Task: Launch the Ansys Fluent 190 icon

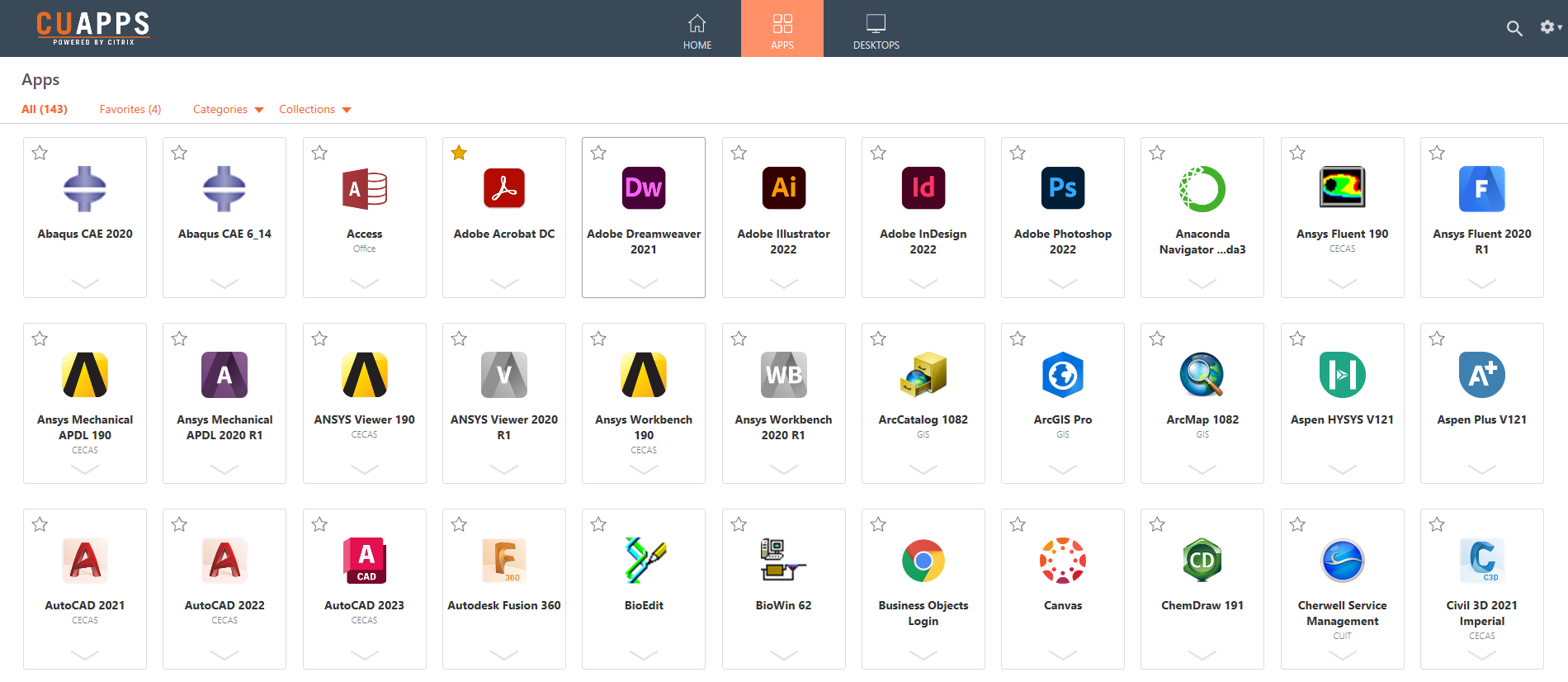Action: pos(1343,187)
